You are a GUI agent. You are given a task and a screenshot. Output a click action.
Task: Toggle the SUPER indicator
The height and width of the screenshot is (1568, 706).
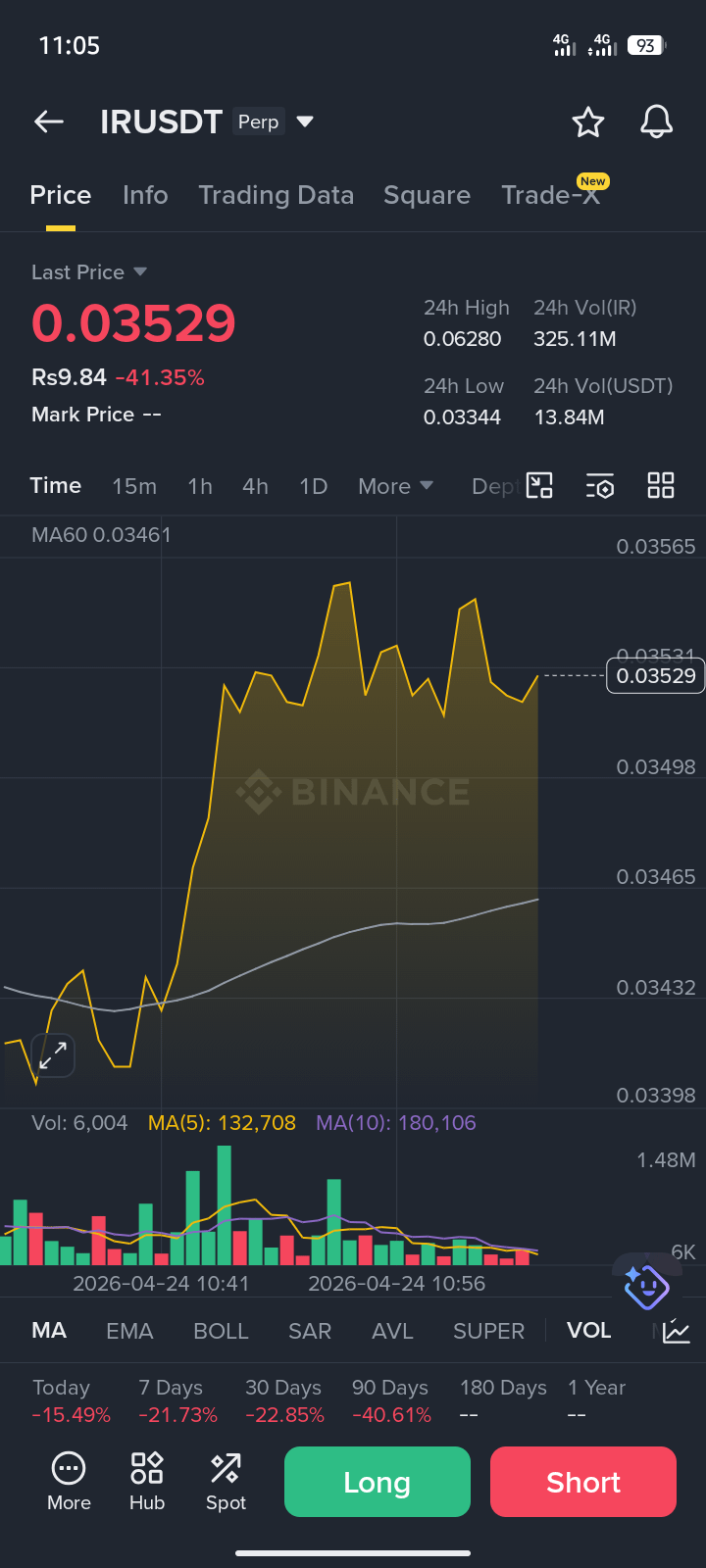488,1331
